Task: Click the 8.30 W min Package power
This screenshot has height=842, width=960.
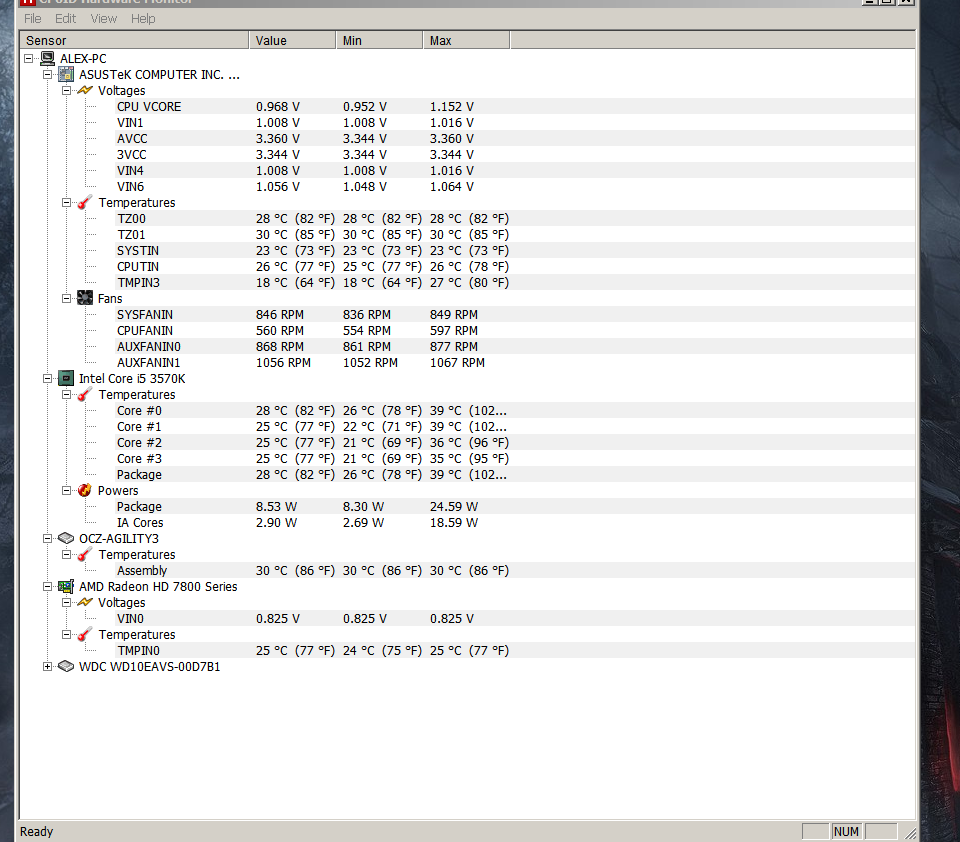Action: pos(363,506)
